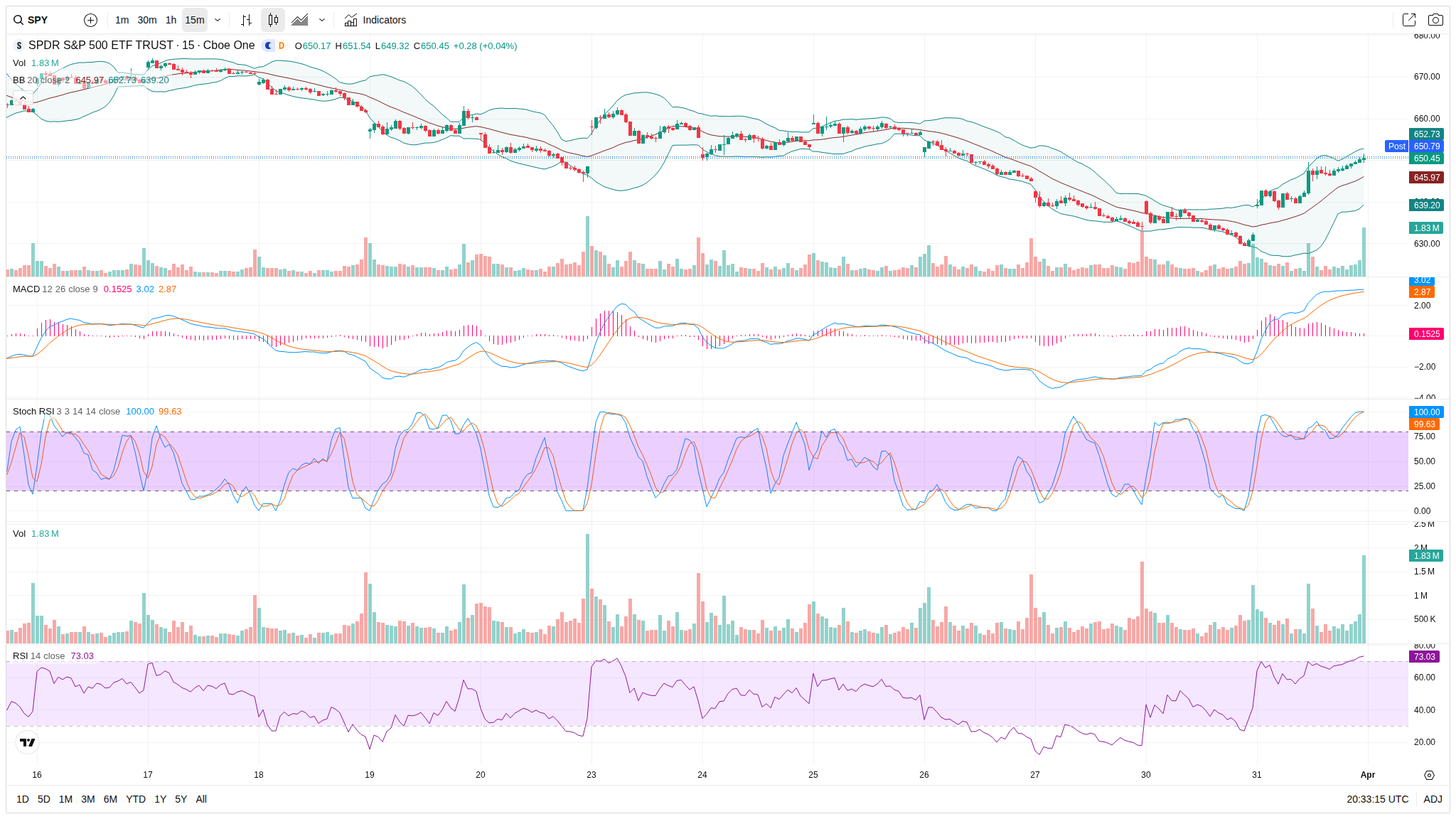Take a chart snapshot with camera icon
Screen dimensions: 1456x819
point(1435,20)
